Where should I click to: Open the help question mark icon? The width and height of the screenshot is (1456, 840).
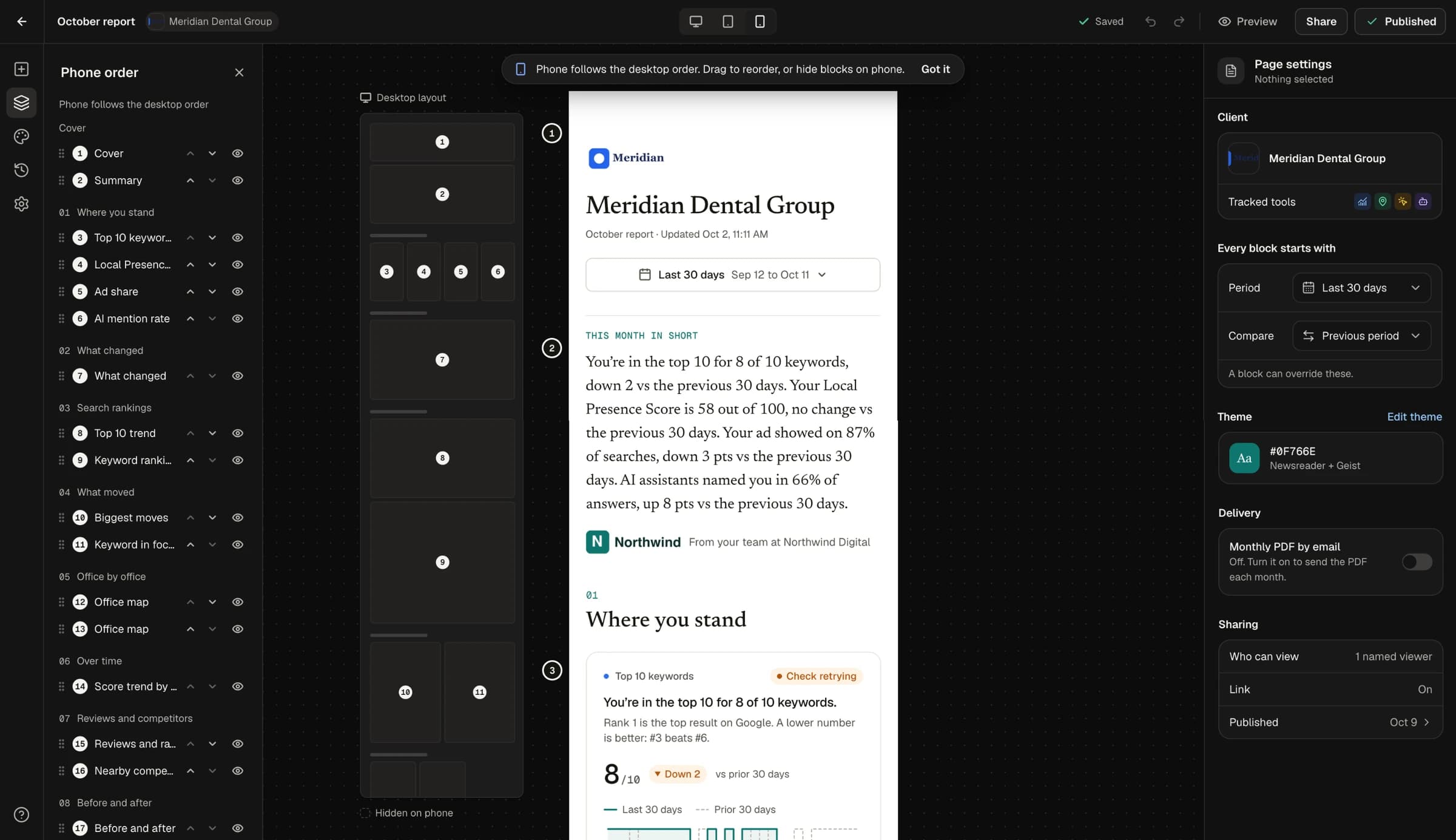(x=21, y=815)
